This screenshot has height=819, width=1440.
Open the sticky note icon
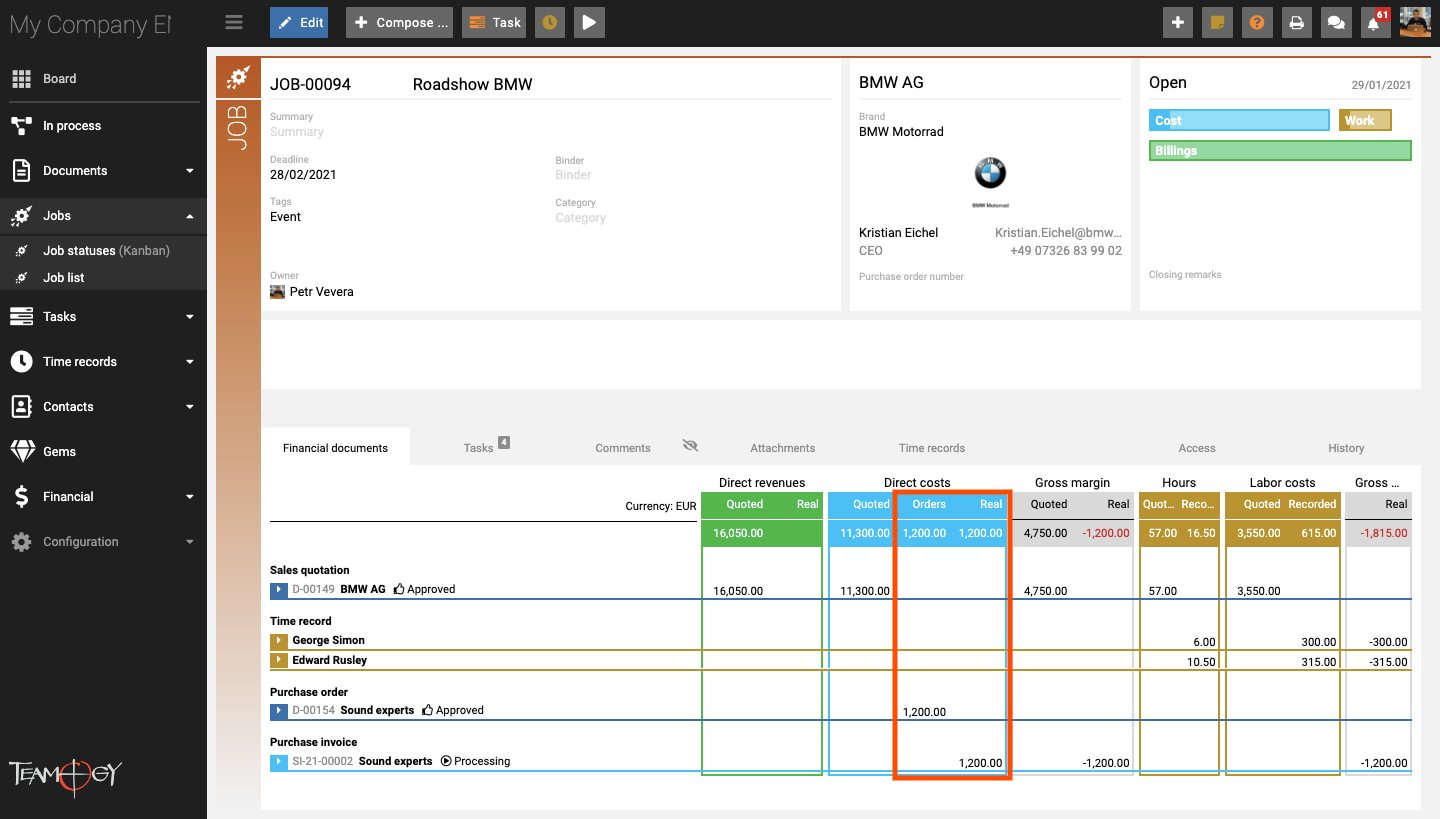point(1218,22)
